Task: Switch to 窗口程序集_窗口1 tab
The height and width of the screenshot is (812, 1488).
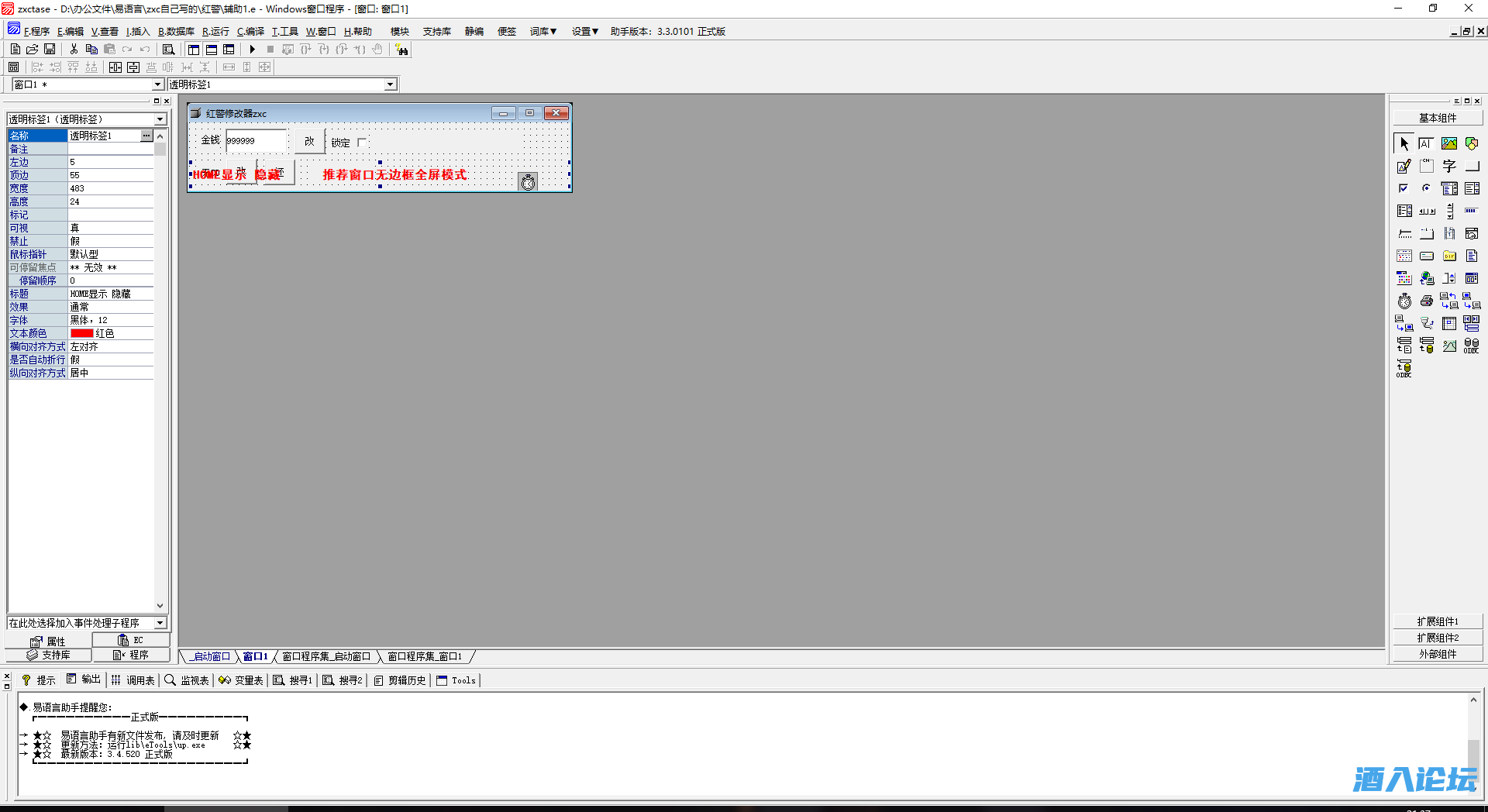Action: [x=425, y=656]
